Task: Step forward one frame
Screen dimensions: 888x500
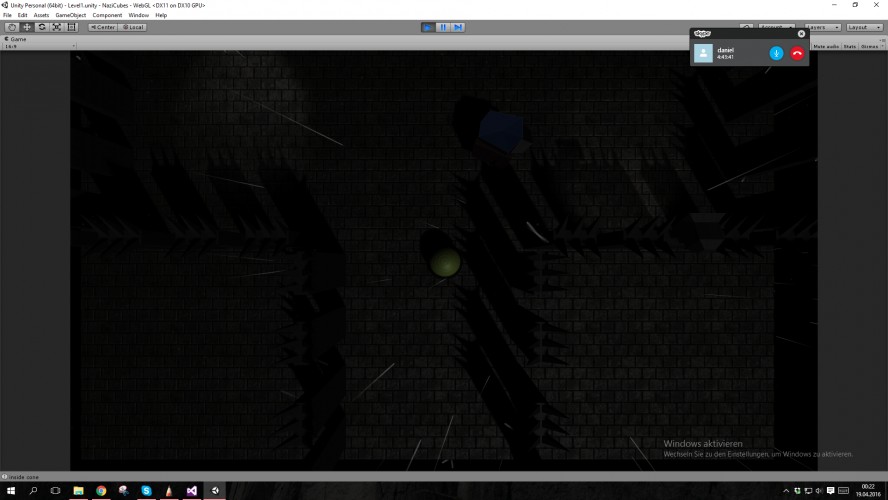Action: point(458,27)
